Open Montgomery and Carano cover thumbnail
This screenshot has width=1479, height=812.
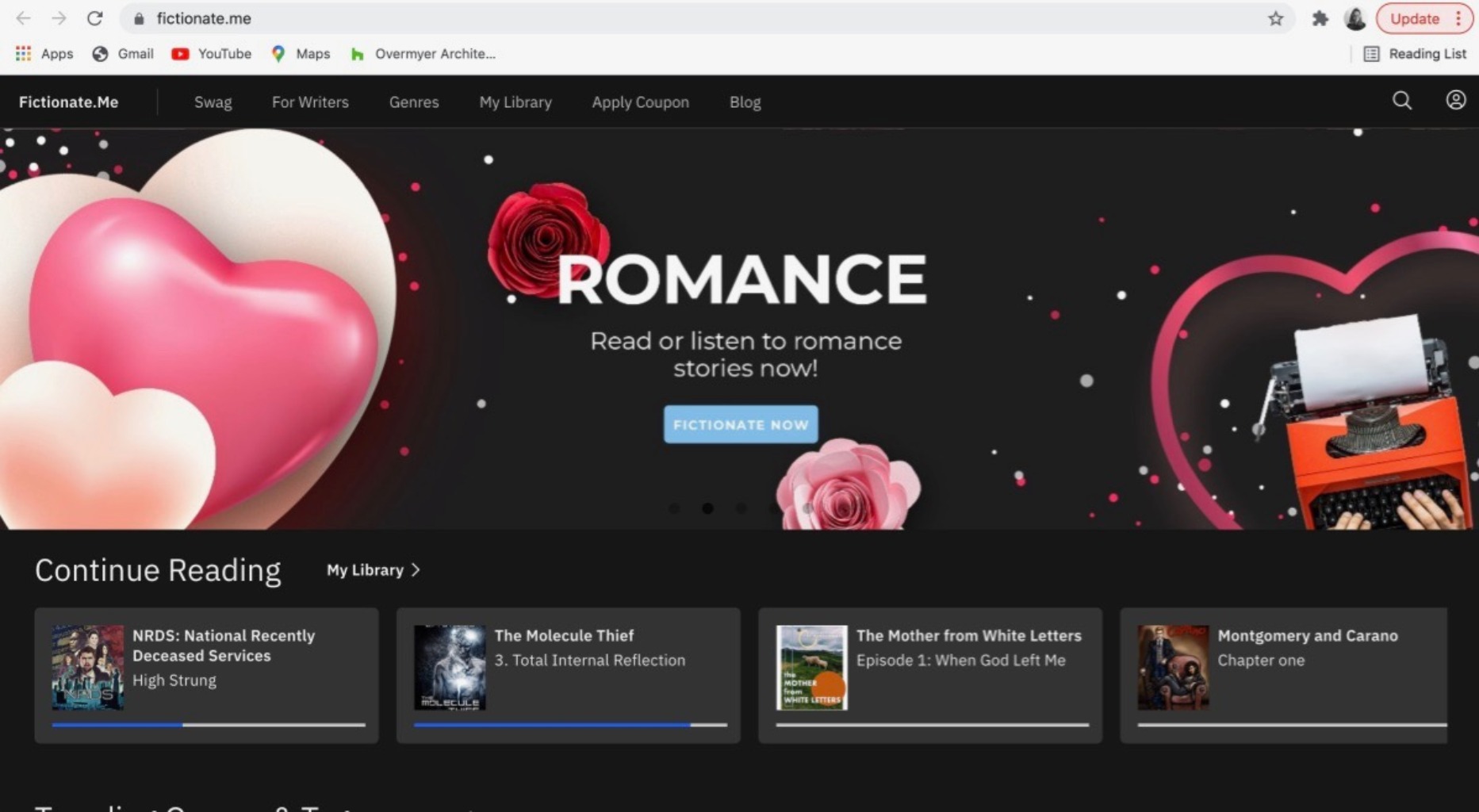[x=1173, y=667]
